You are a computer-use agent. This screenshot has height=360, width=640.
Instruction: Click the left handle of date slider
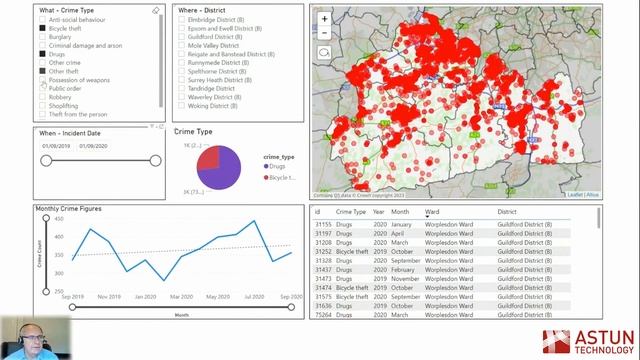coord(46,161)
